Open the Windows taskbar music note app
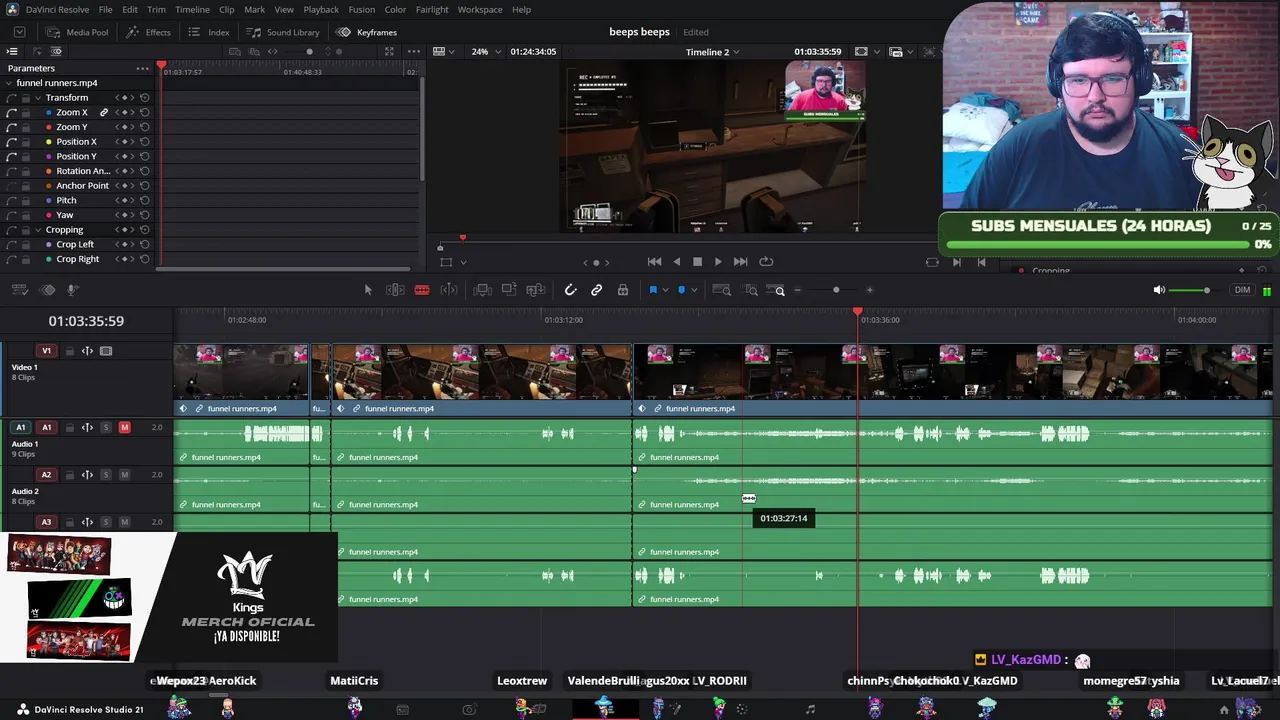1280x720 pixels. pos(810,709)
